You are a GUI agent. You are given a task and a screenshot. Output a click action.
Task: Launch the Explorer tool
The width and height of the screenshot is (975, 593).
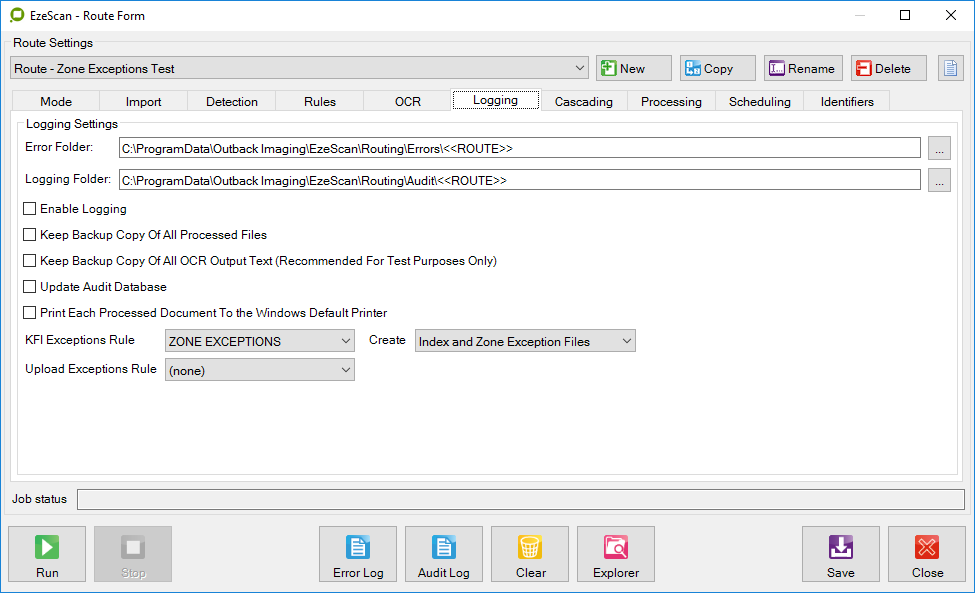pyautogui.click(x=616, y=554)
